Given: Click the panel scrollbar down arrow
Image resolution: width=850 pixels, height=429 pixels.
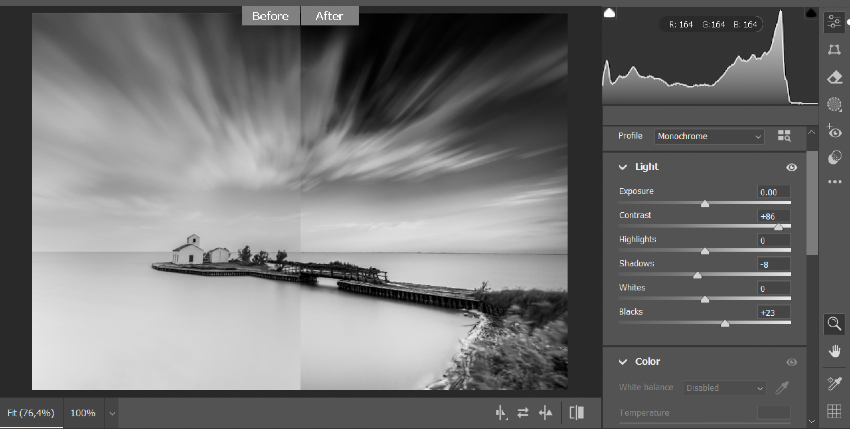Looking at the screenshot, I should (x=812, y=421).
